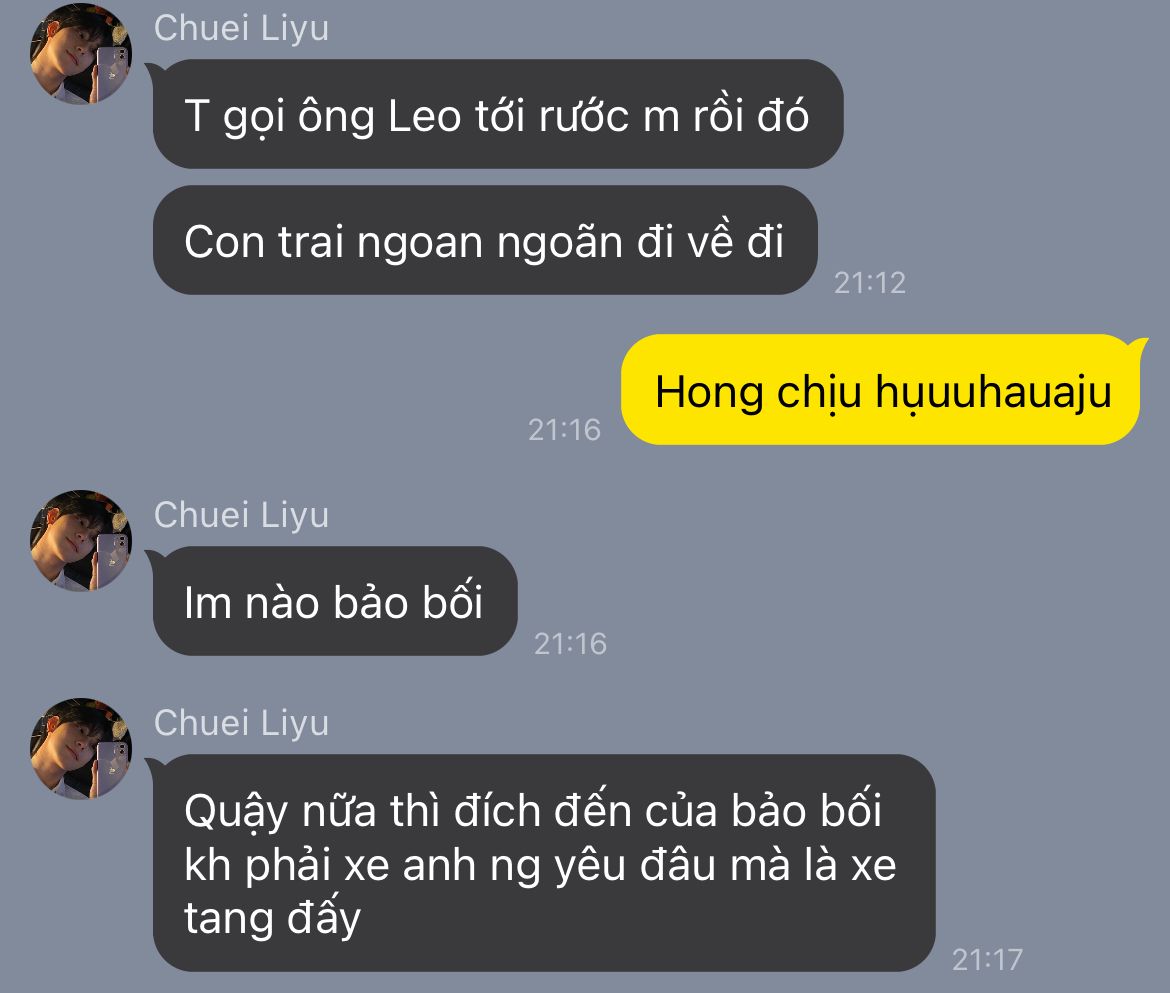Select the 'T gọi ông Leo tới rước m rồi đó' bubble
Image resolution: width=1170 pixels, height=993 pixels.
click(x=498, y=114)
